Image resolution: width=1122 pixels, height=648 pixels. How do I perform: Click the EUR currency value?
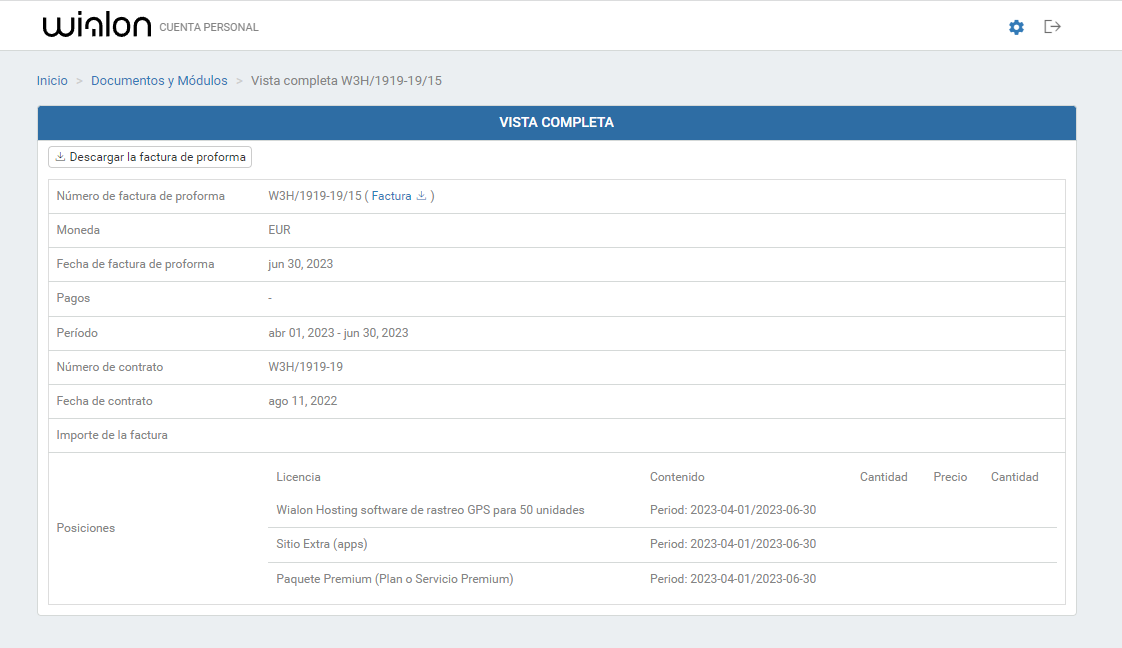click(x=279, y=230)
